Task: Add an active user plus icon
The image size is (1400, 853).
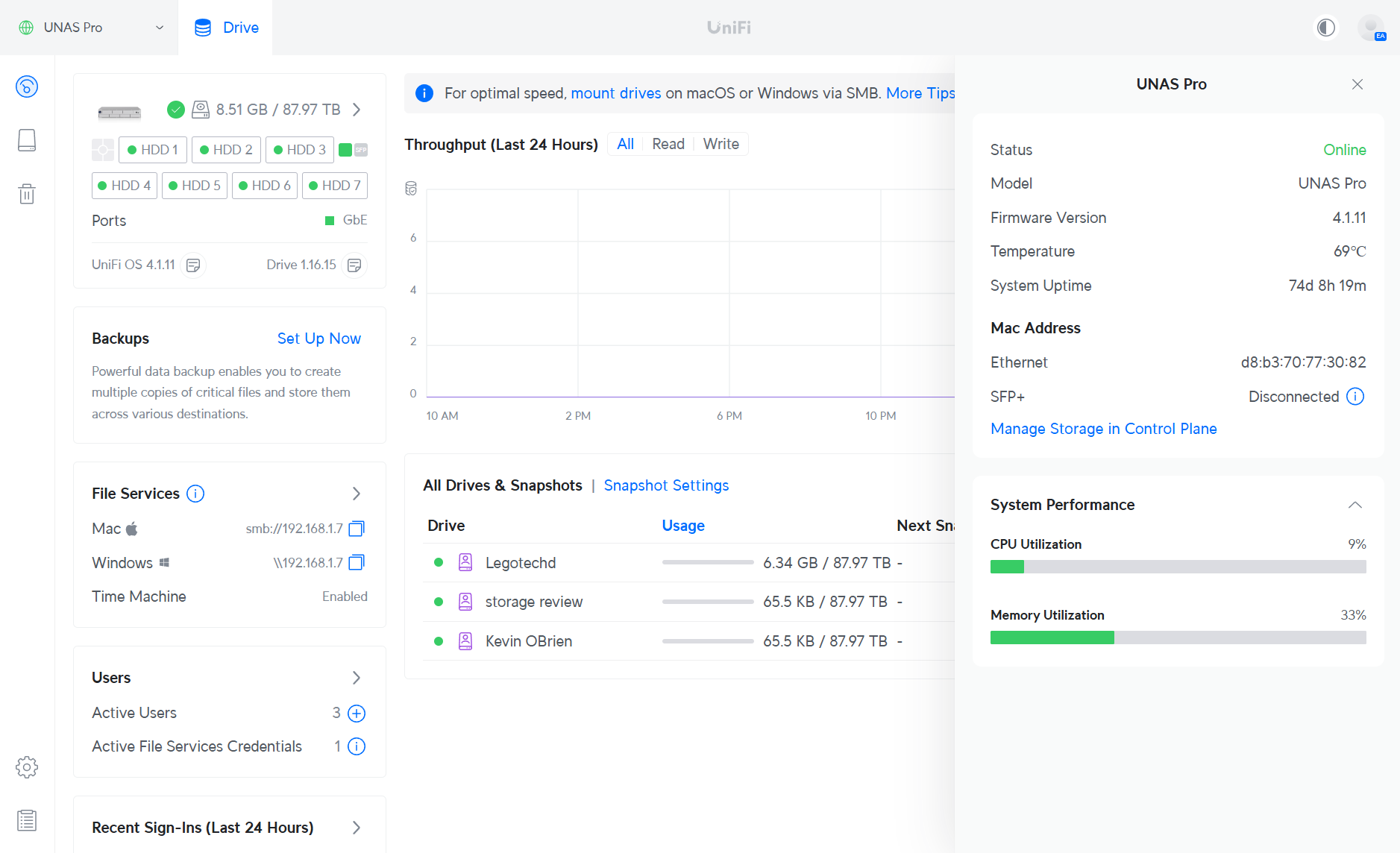Action: [357, 714]
